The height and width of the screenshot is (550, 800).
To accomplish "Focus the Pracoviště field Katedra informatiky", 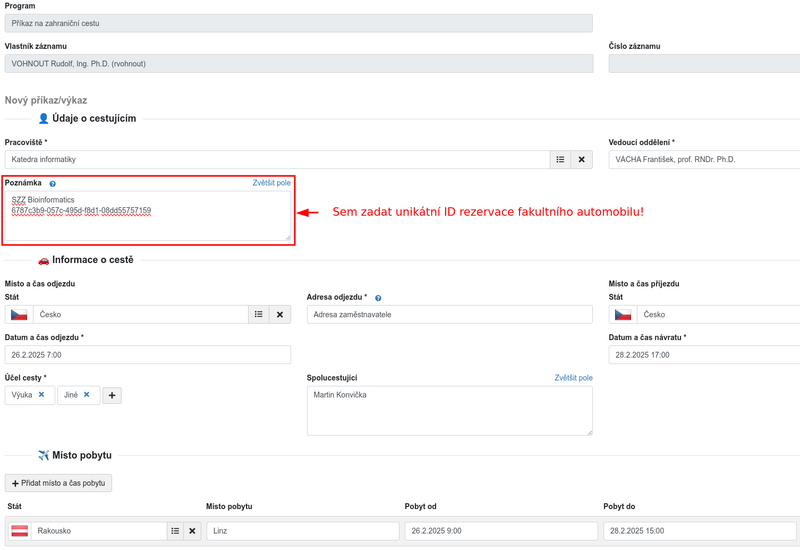I will pos(277,160).
